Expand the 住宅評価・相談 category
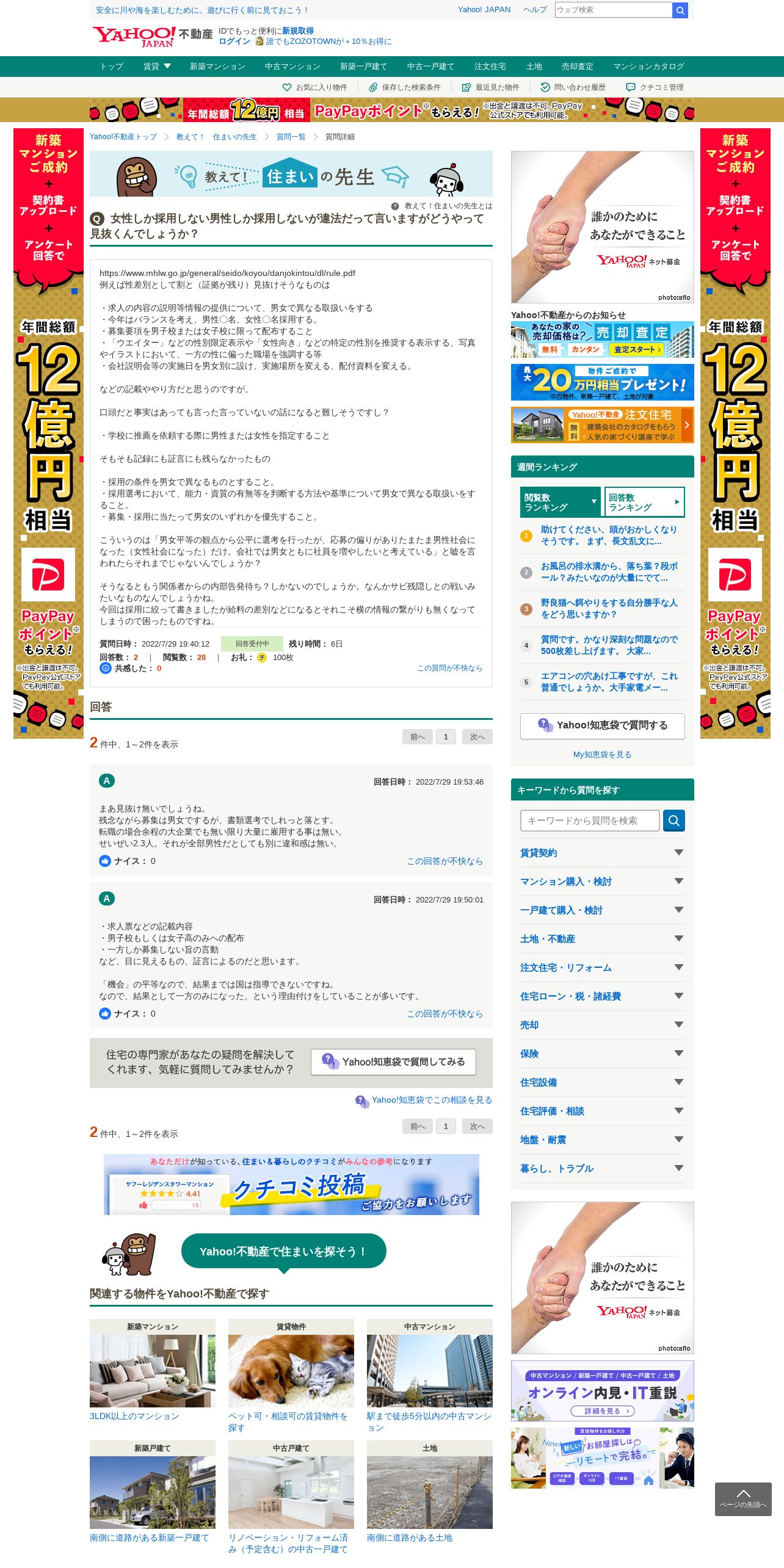Image resolution: width=784 pixels, height=1568 pixels. point(603,1111)
